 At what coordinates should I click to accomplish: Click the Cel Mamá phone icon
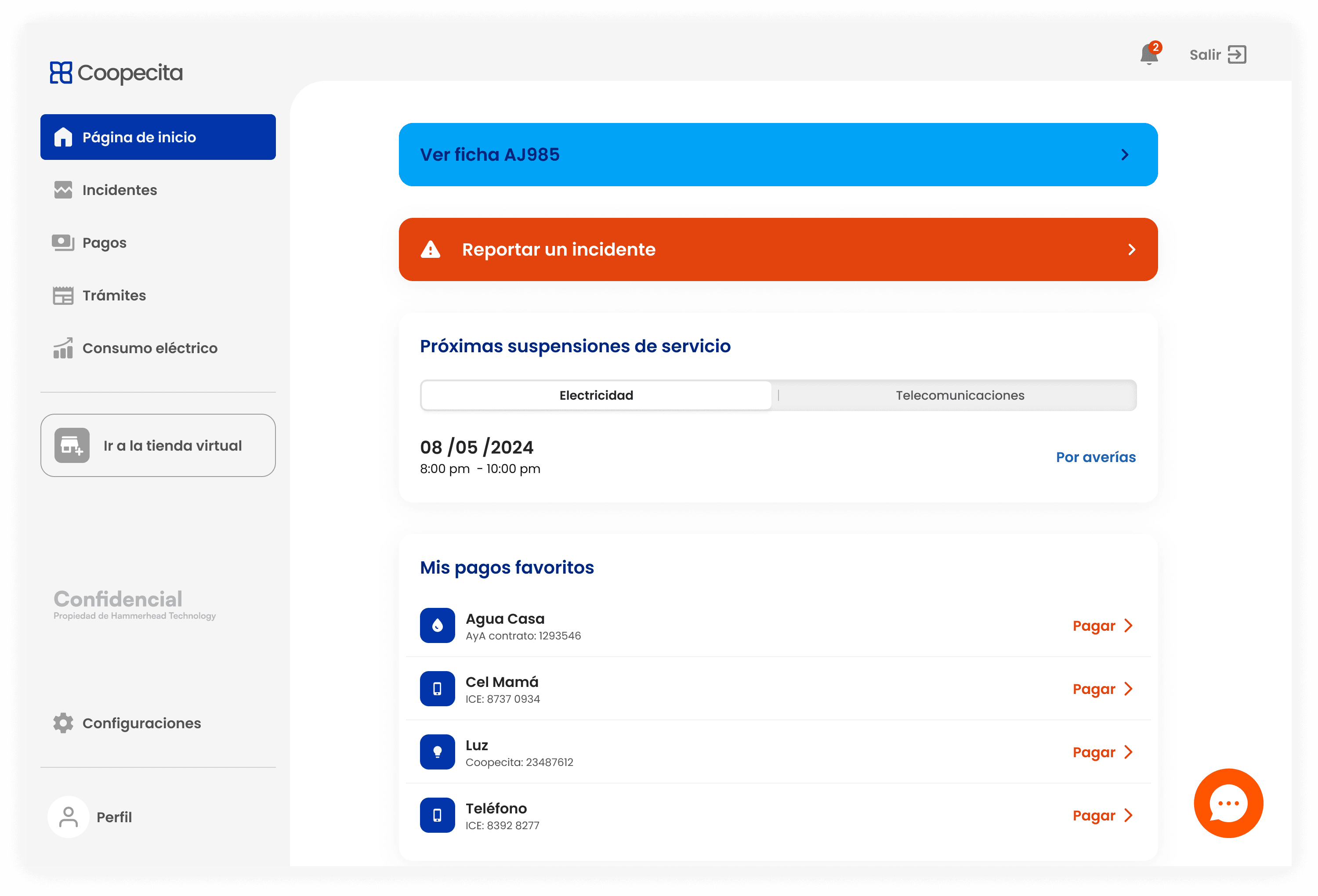click(x=437, y=688)
